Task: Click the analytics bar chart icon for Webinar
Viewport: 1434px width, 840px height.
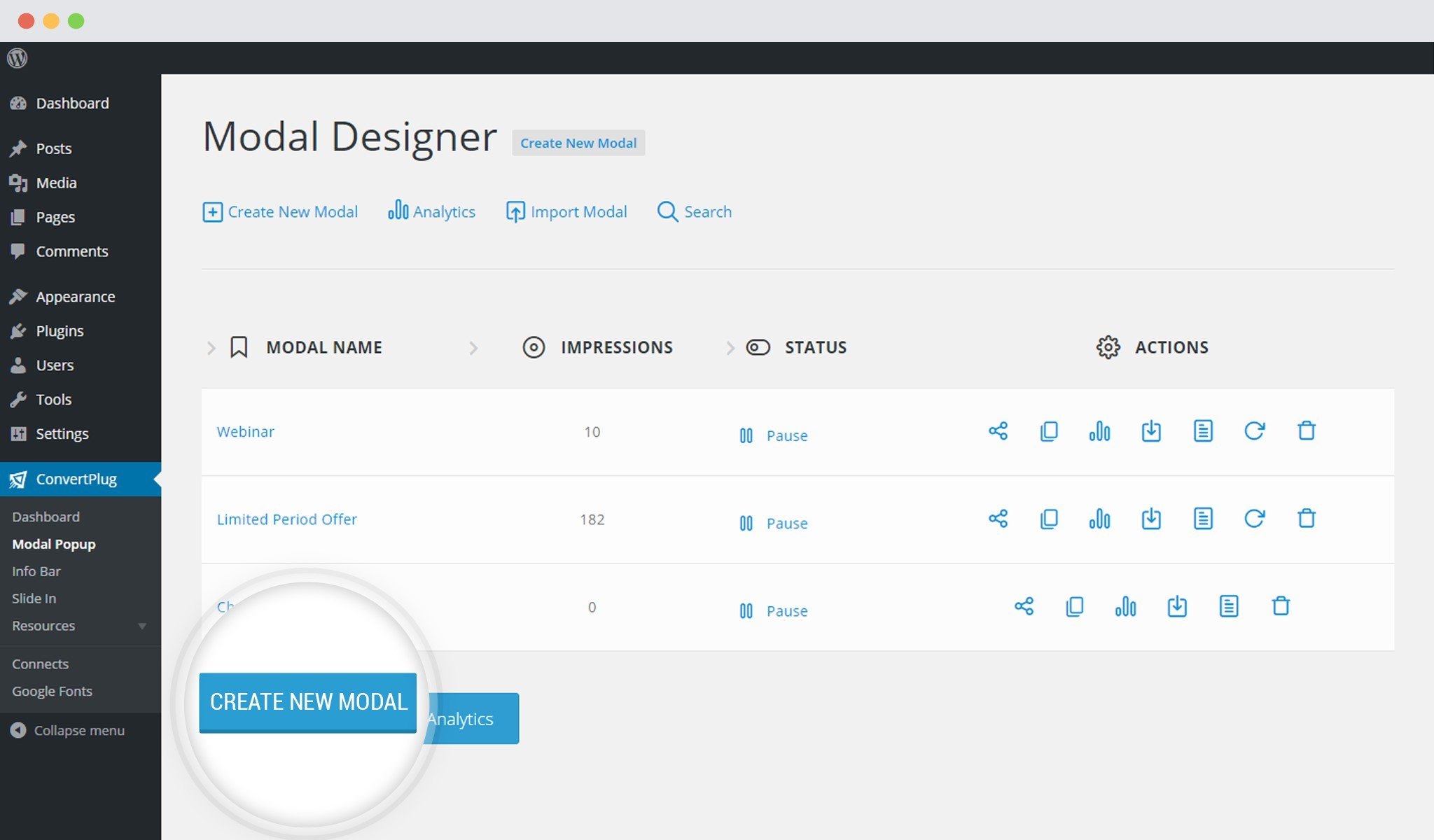Action: coord(1099,430)
